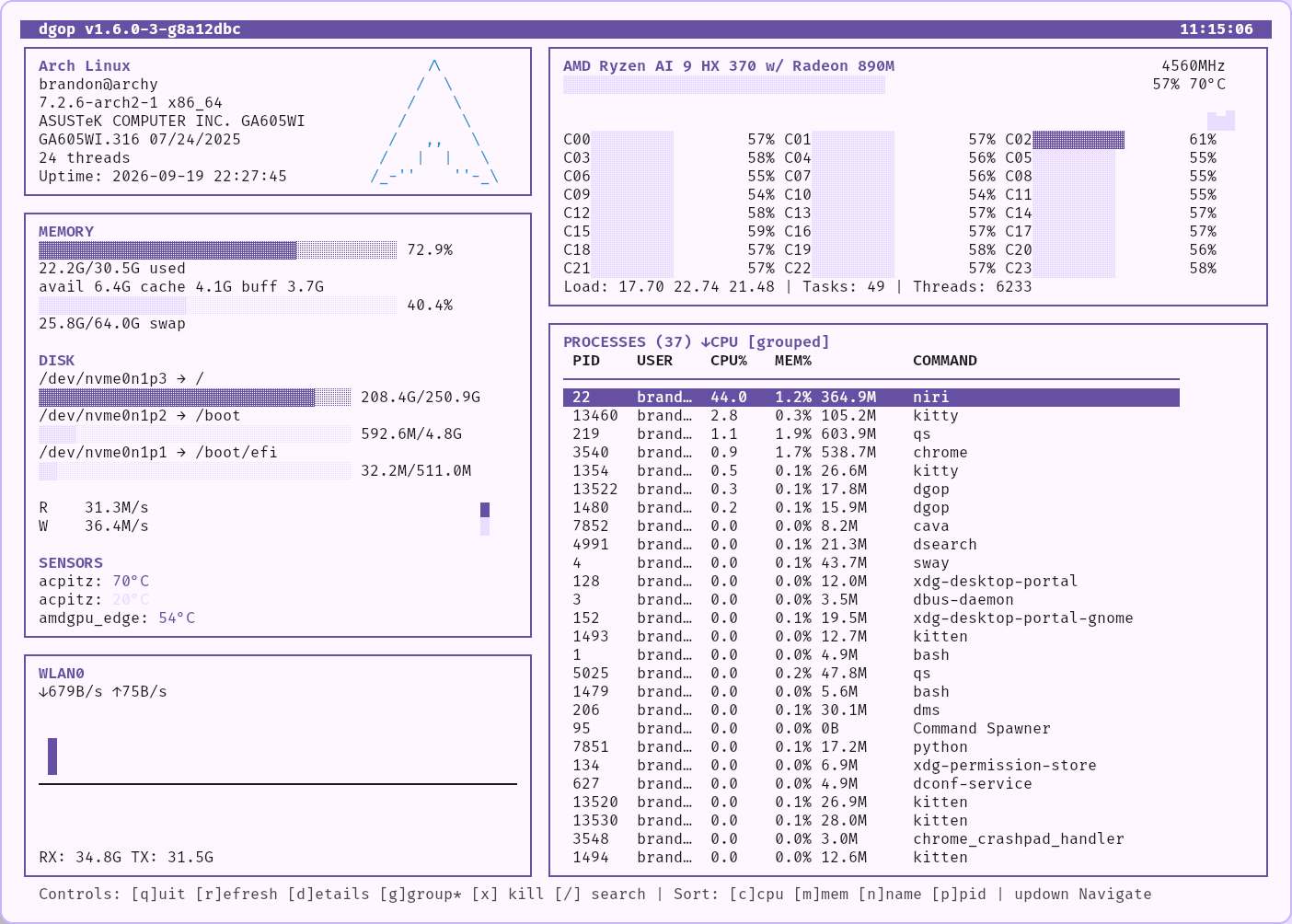
Task: Click the [q]uit control hint
Action: click(158, 895)
